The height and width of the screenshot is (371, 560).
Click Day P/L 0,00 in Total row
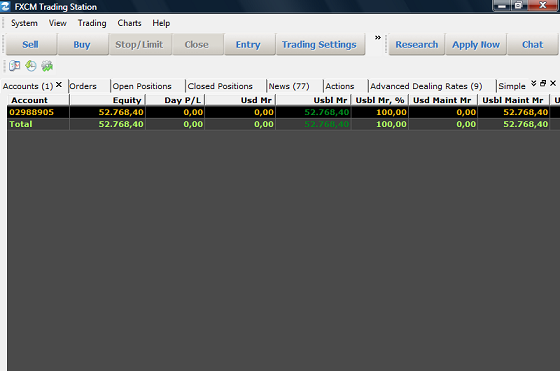click(193, 124)
